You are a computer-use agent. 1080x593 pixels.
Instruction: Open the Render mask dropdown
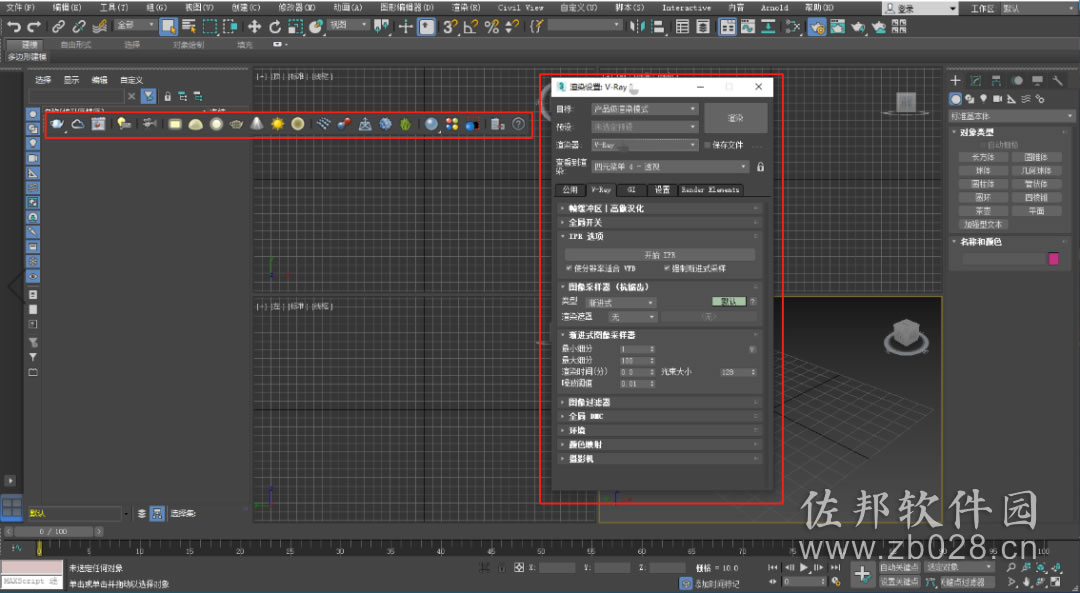632,317
